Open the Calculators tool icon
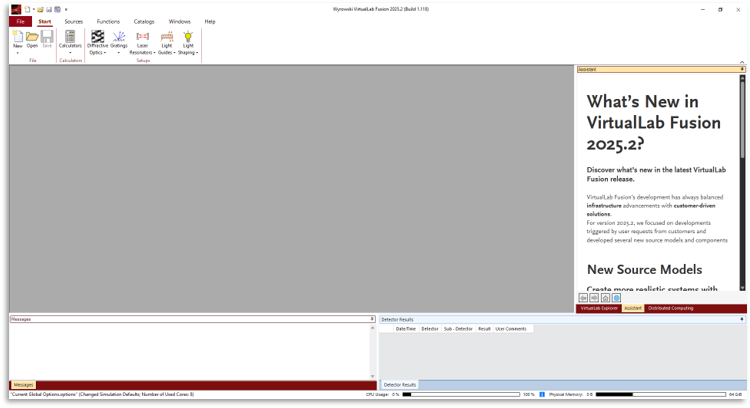Viewport: 750px width, 408px height. coord(70,37)
